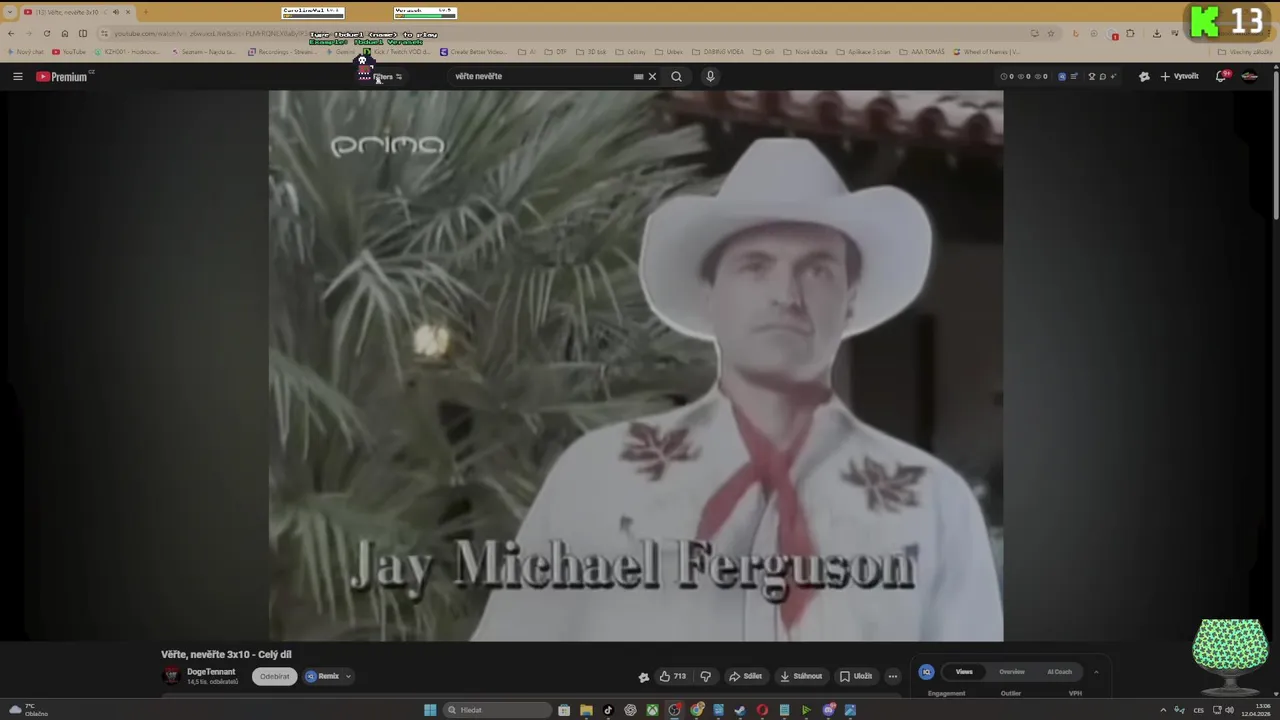
Task: Clear the search query with the X
Action: (652, 76)
